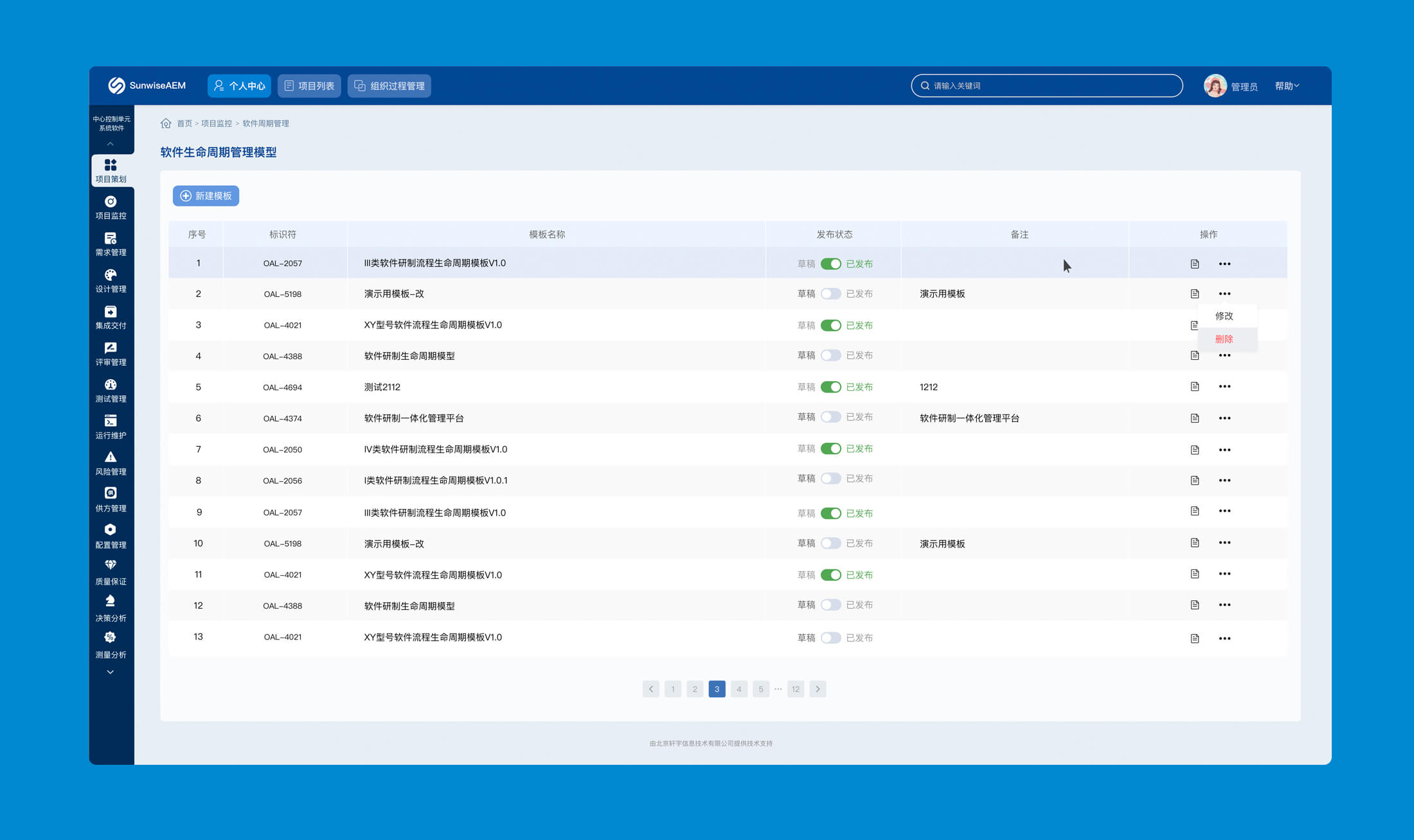
Task: Go to next page arrow
Action: click(818, 689)
